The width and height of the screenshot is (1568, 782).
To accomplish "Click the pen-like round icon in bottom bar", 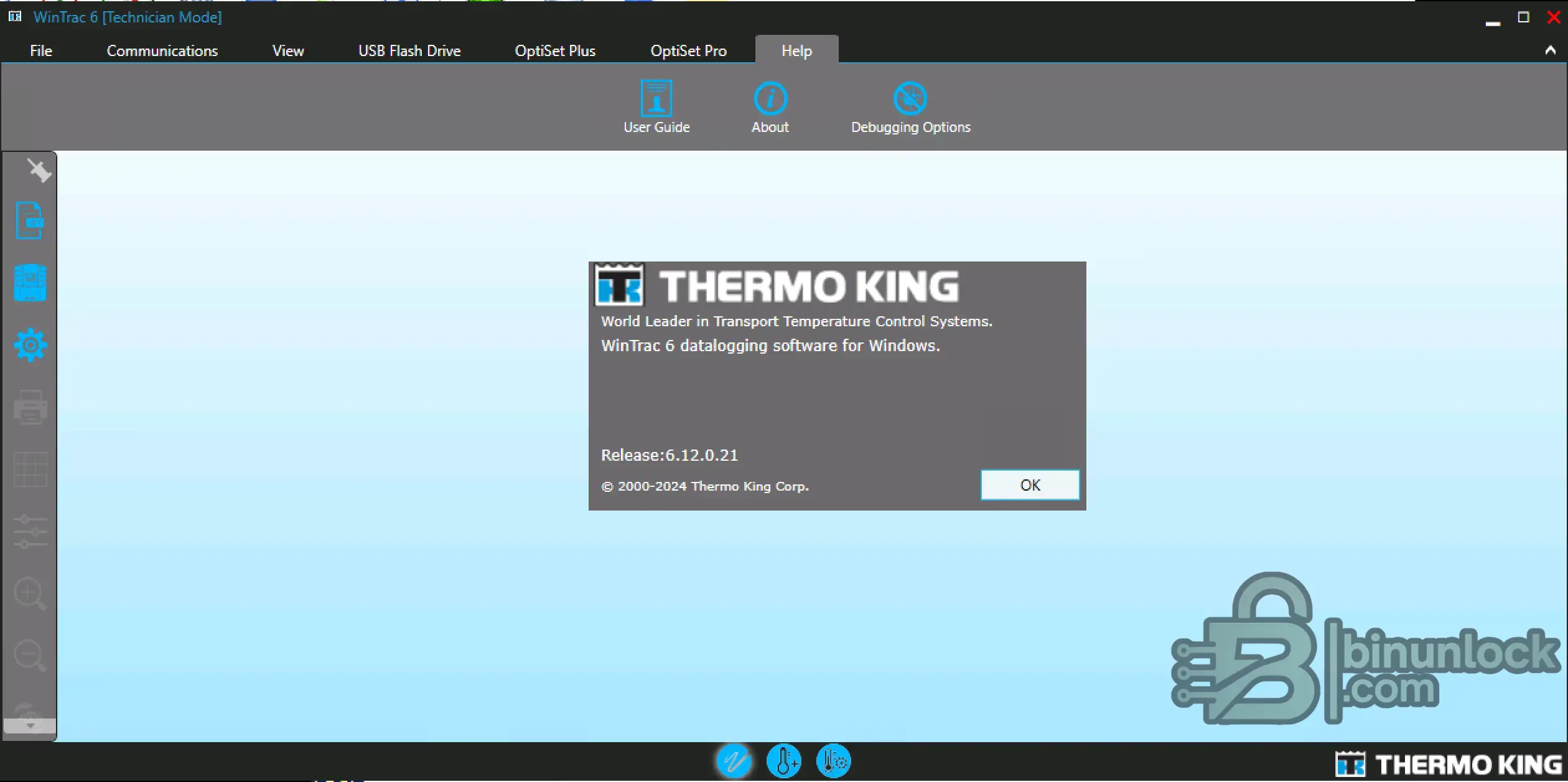I will (734, 761).
